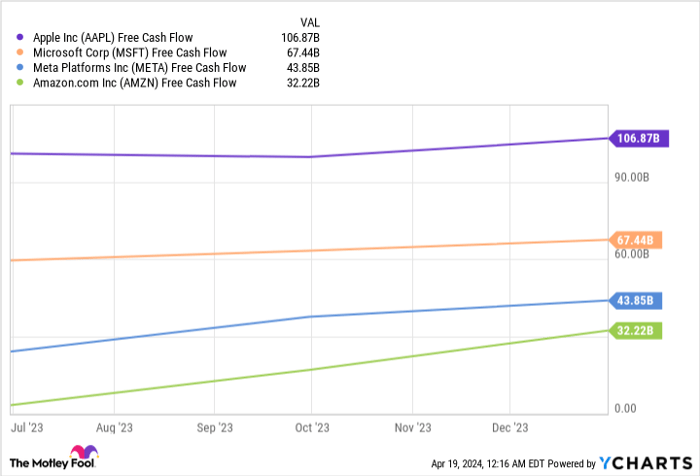Select 'Apple Inc (AAPL) Free Cash Flow' legend label
Screen dimensions: 700x476
coord(113,38)
